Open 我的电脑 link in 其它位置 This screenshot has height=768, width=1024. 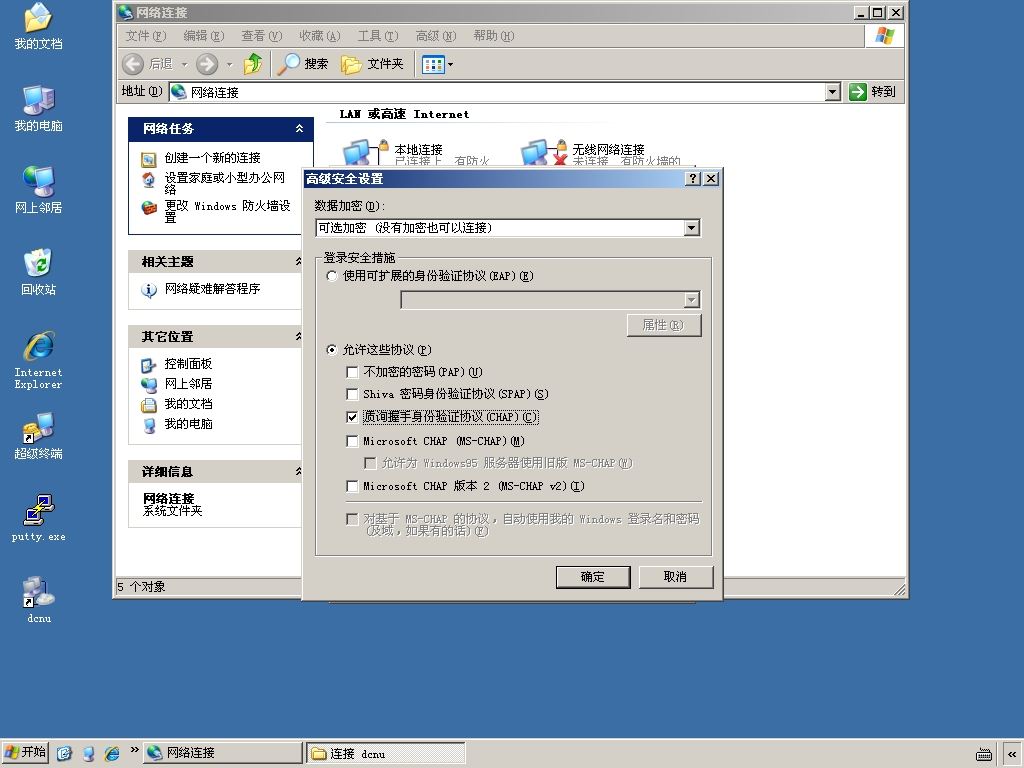[x=188, y=424]
